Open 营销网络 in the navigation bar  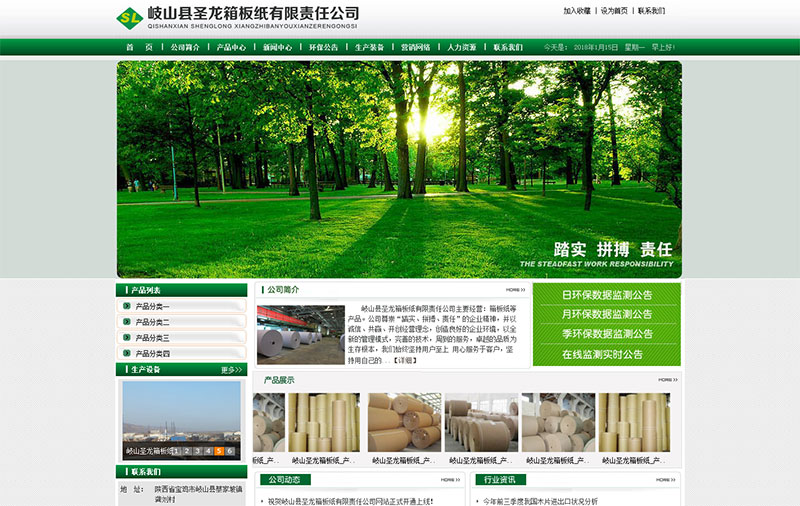pyautogui.click(x=415, y=47)
